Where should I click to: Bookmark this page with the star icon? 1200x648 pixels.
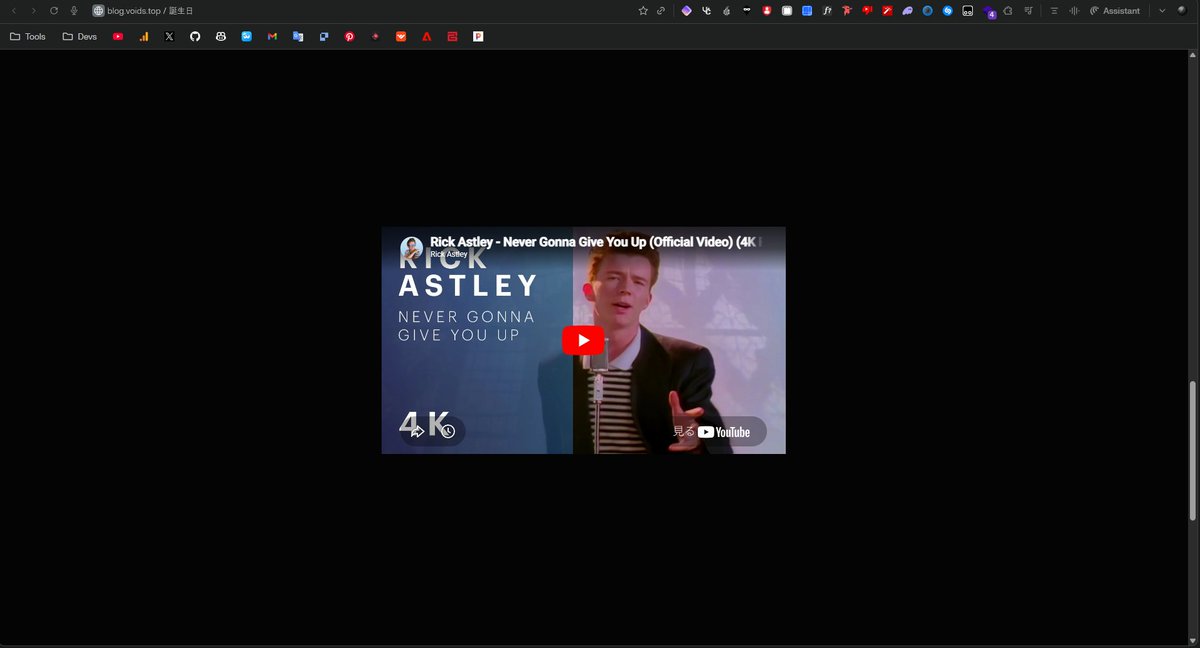click(x=643, y=11)
